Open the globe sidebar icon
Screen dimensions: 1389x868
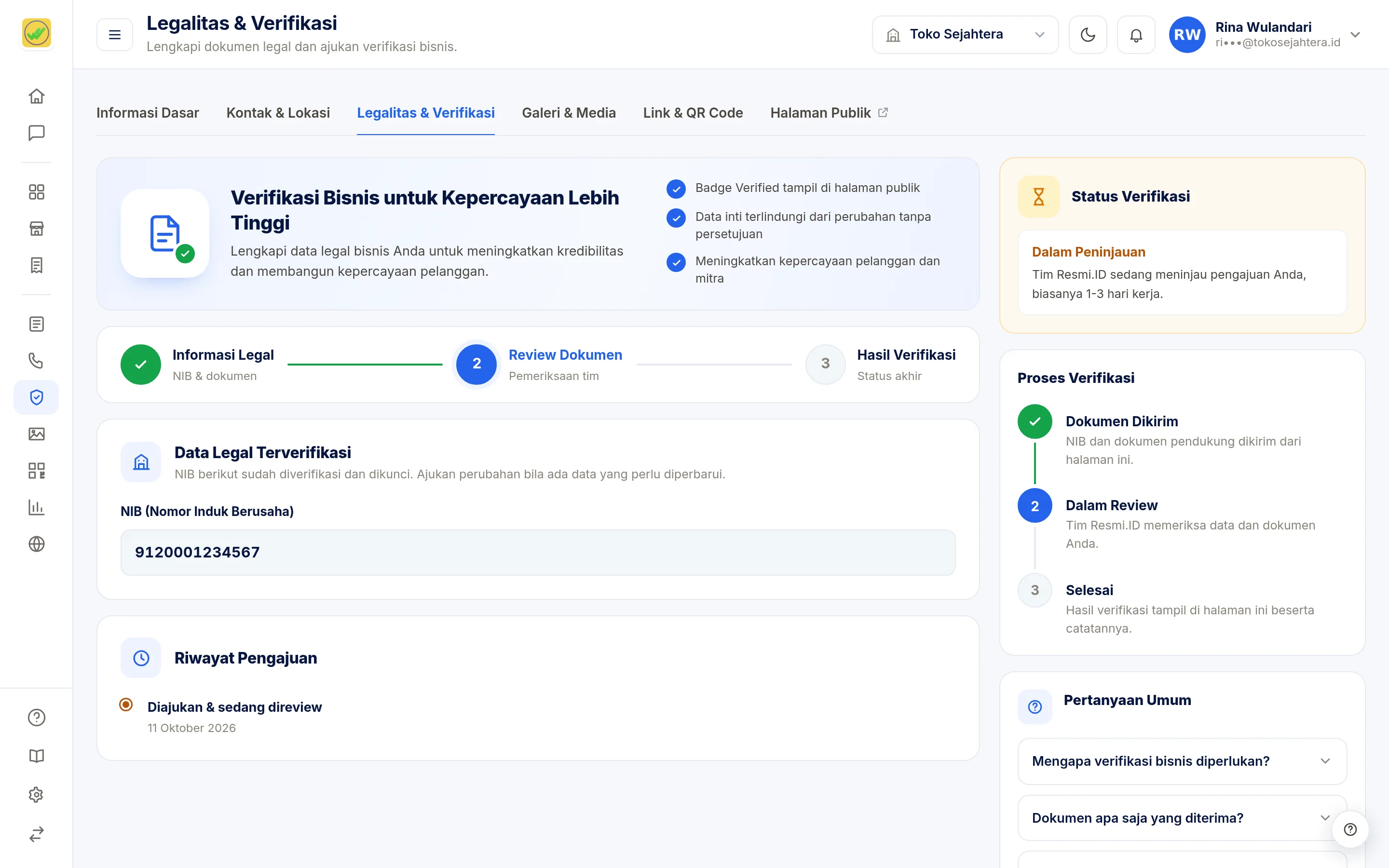(x=36, y=543)
